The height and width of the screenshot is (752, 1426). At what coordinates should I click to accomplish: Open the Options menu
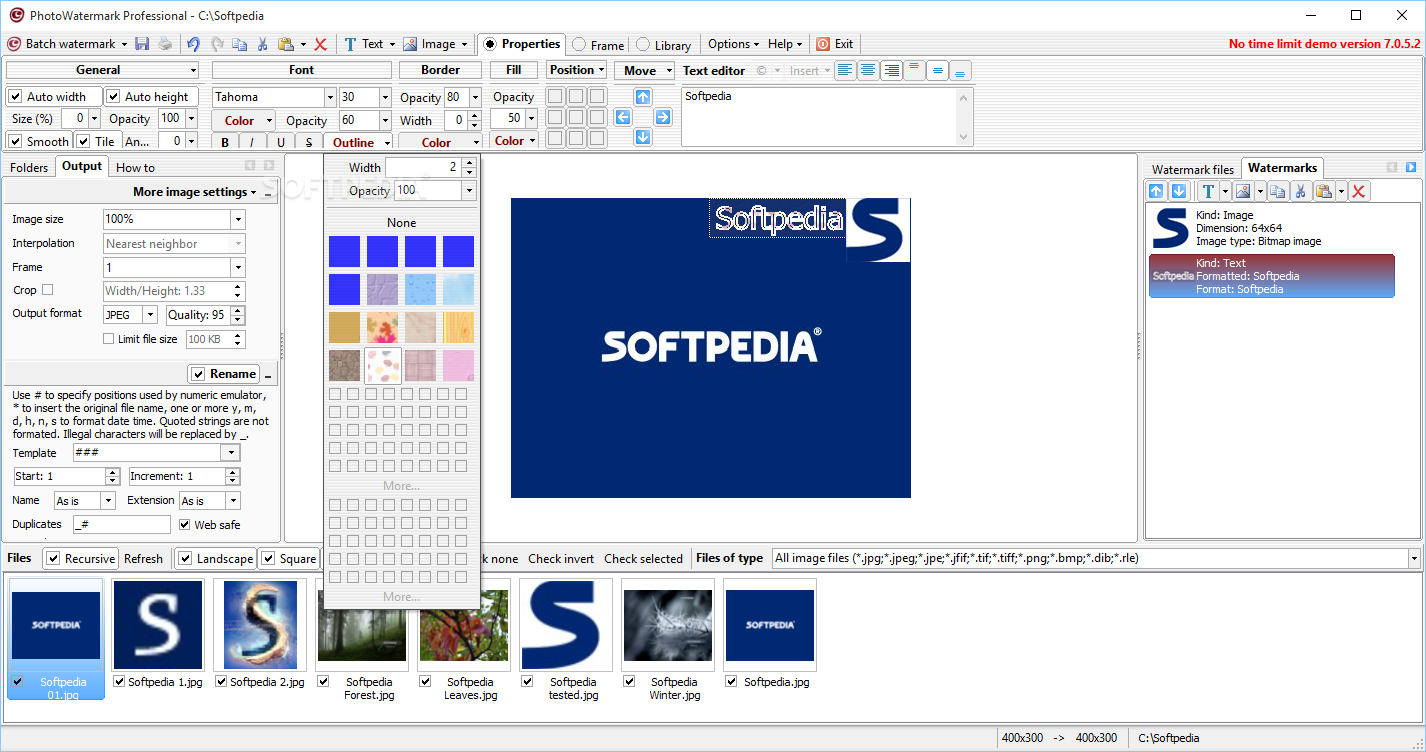pos(734,44)
